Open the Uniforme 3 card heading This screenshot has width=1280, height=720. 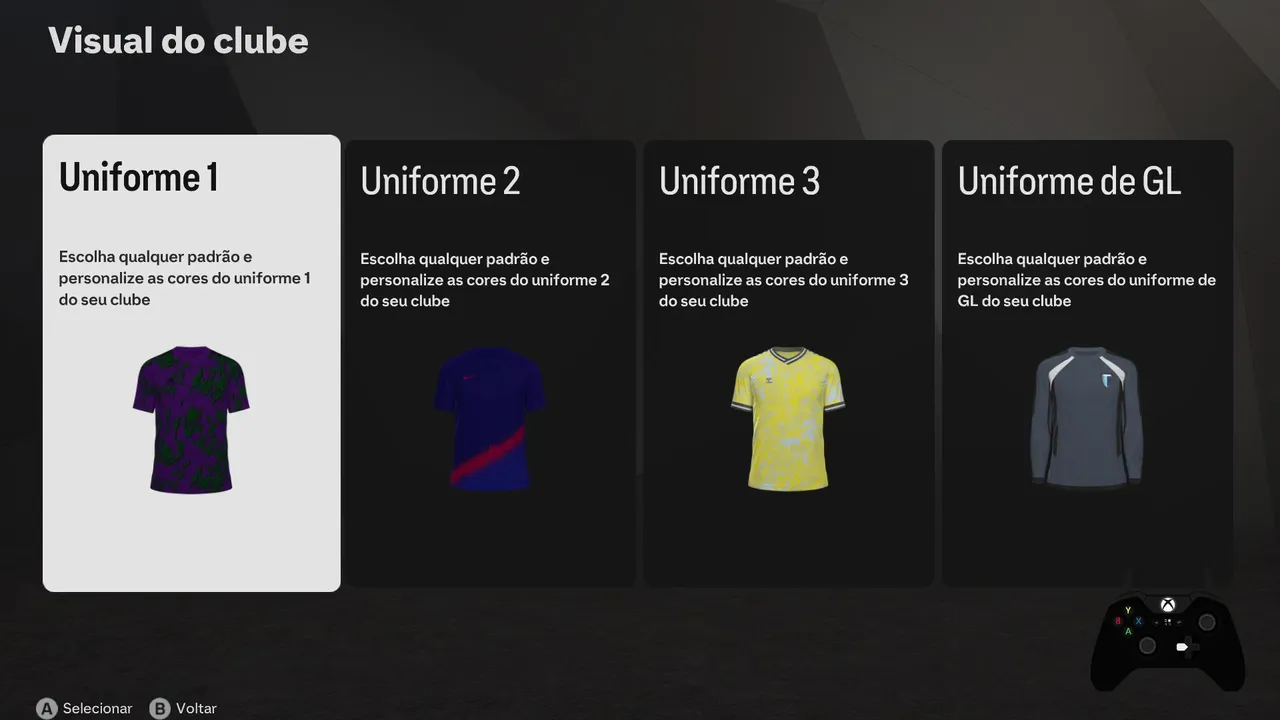coord(739,181)
